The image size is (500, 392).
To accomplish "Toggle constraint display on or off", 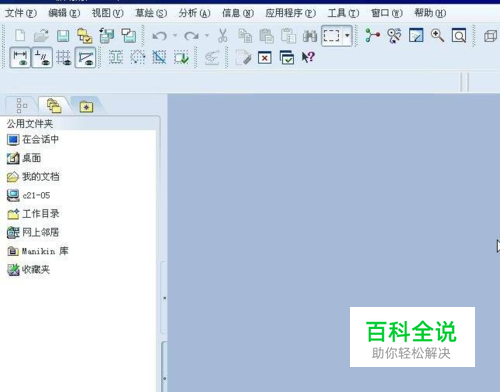I will click(42, 58).
